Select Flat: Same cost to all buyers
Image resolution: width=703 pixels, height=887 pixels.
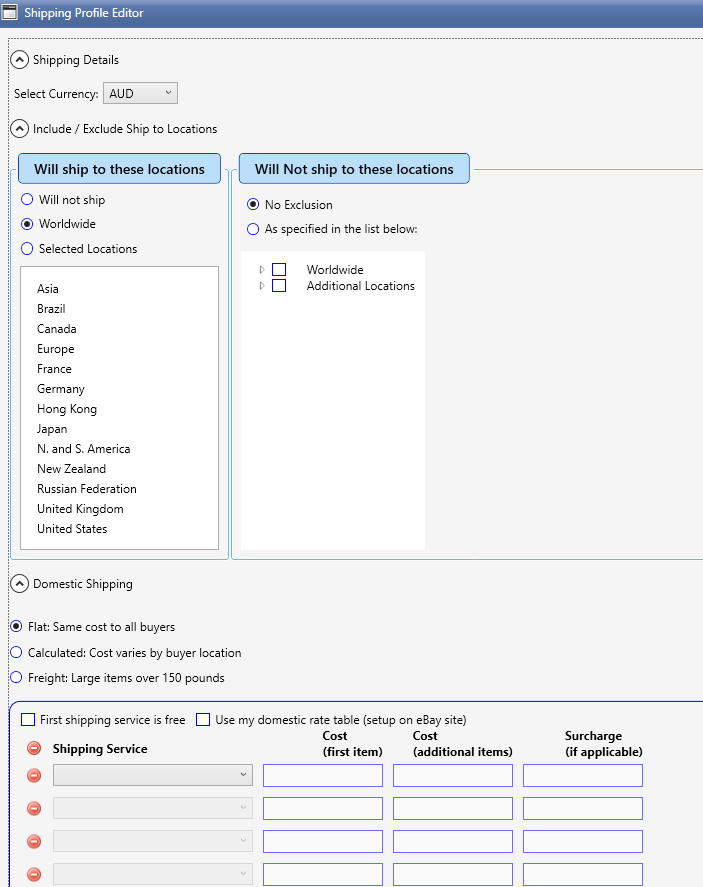click(16, 627)
